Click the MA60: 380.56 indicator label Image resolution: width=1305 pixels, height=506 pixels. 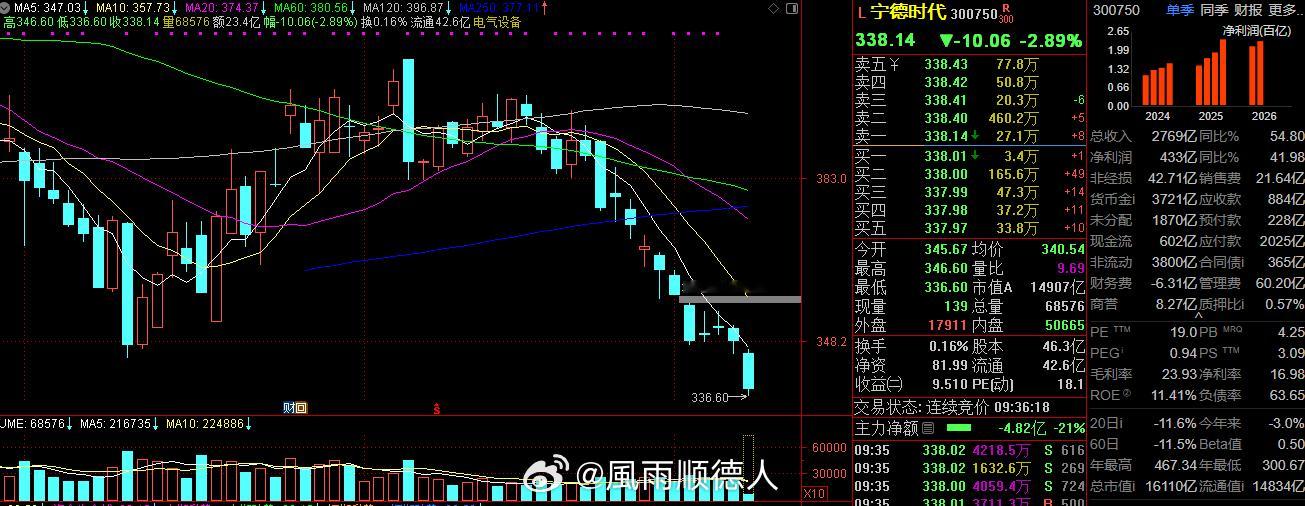pos(311,8)
